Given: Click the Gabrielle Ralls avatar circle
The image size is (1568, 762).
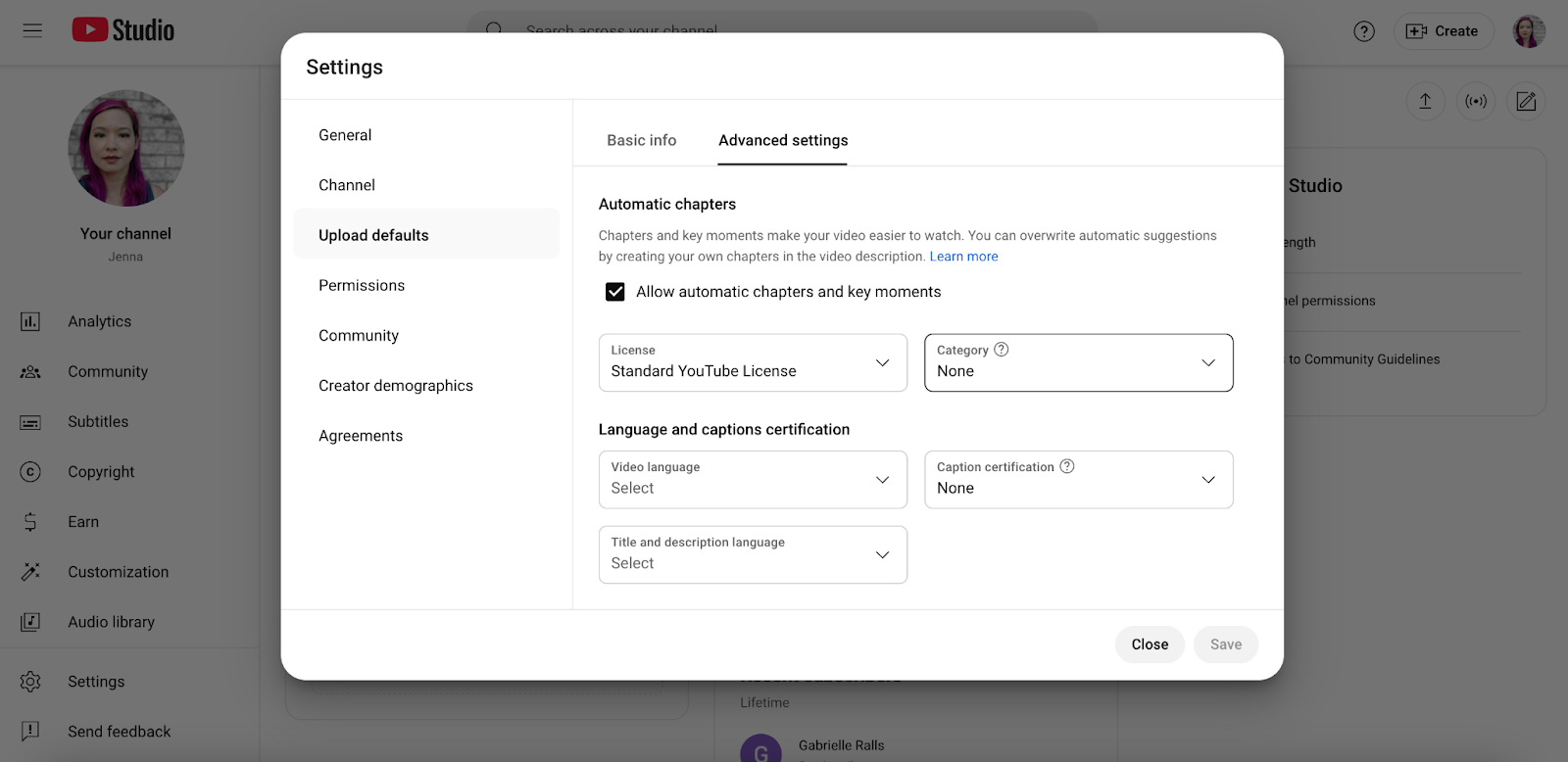Looking at the screenshot, I should (x=760, y=750).
